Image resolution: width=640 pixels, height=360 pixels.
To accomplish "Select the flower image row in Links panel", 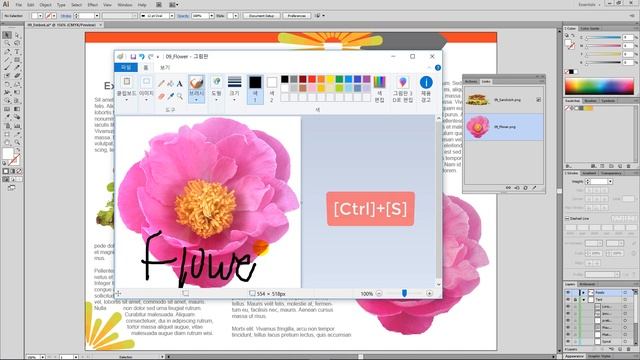I will click(x=504, y=127).
